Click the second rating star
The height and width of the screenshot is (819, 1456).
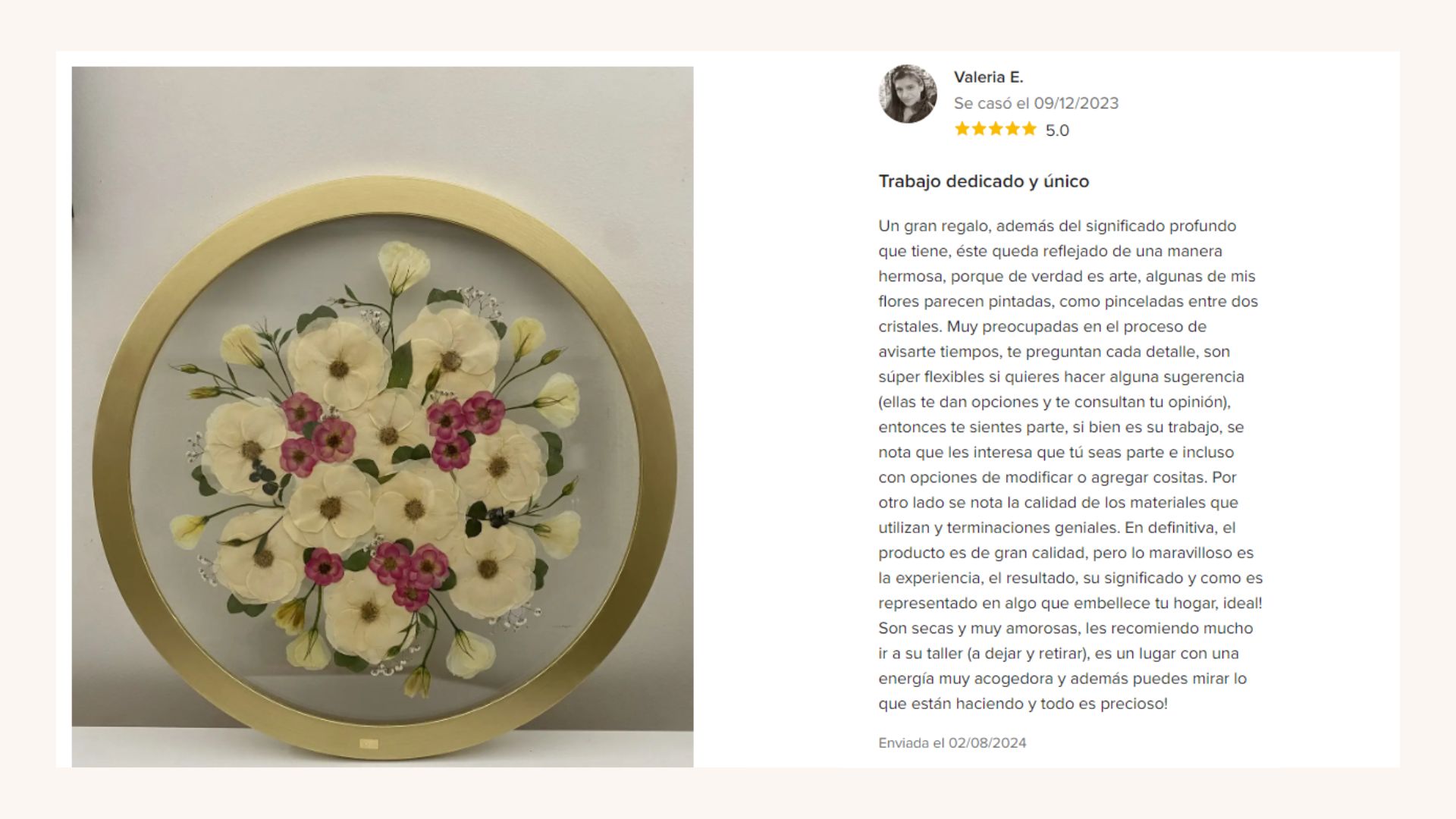tap(979, 129)
